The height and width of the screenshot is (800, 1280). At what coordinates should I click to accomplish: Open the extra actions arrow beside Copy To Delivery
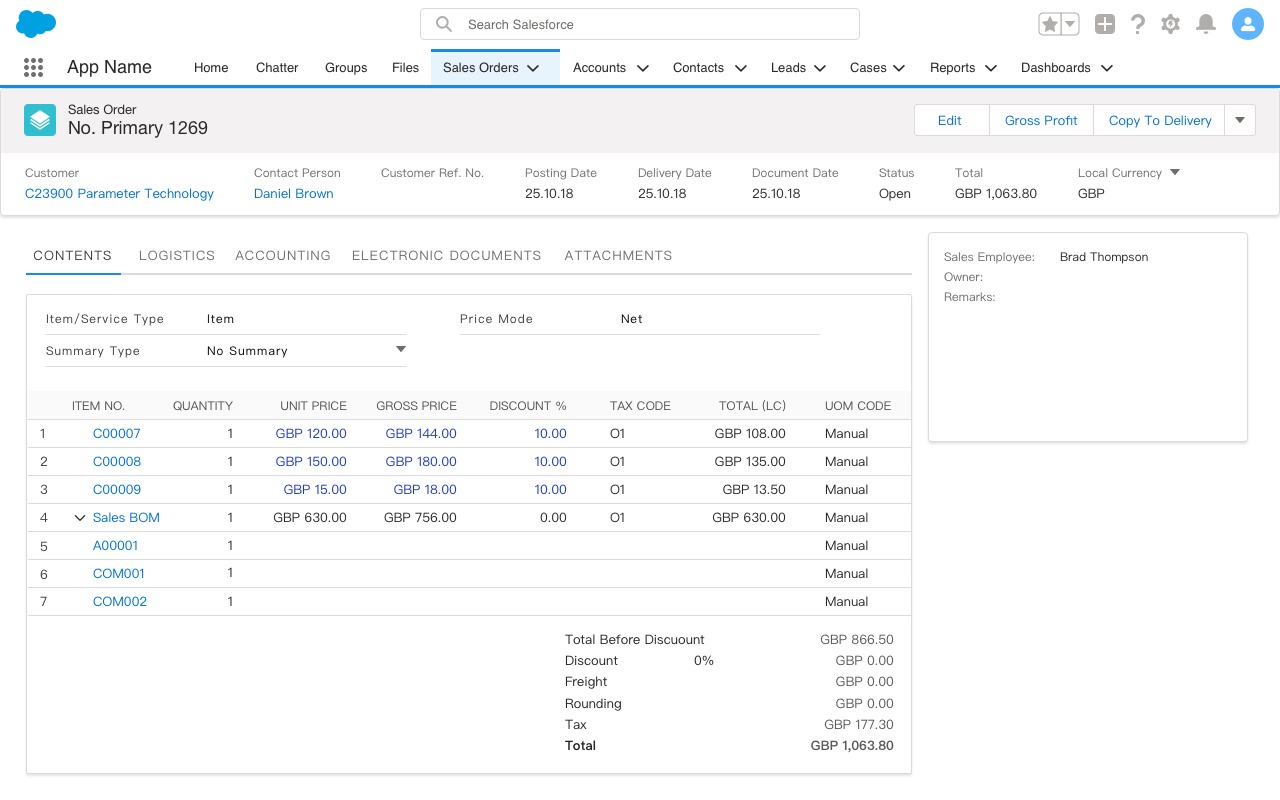[x=1240, y=119]
